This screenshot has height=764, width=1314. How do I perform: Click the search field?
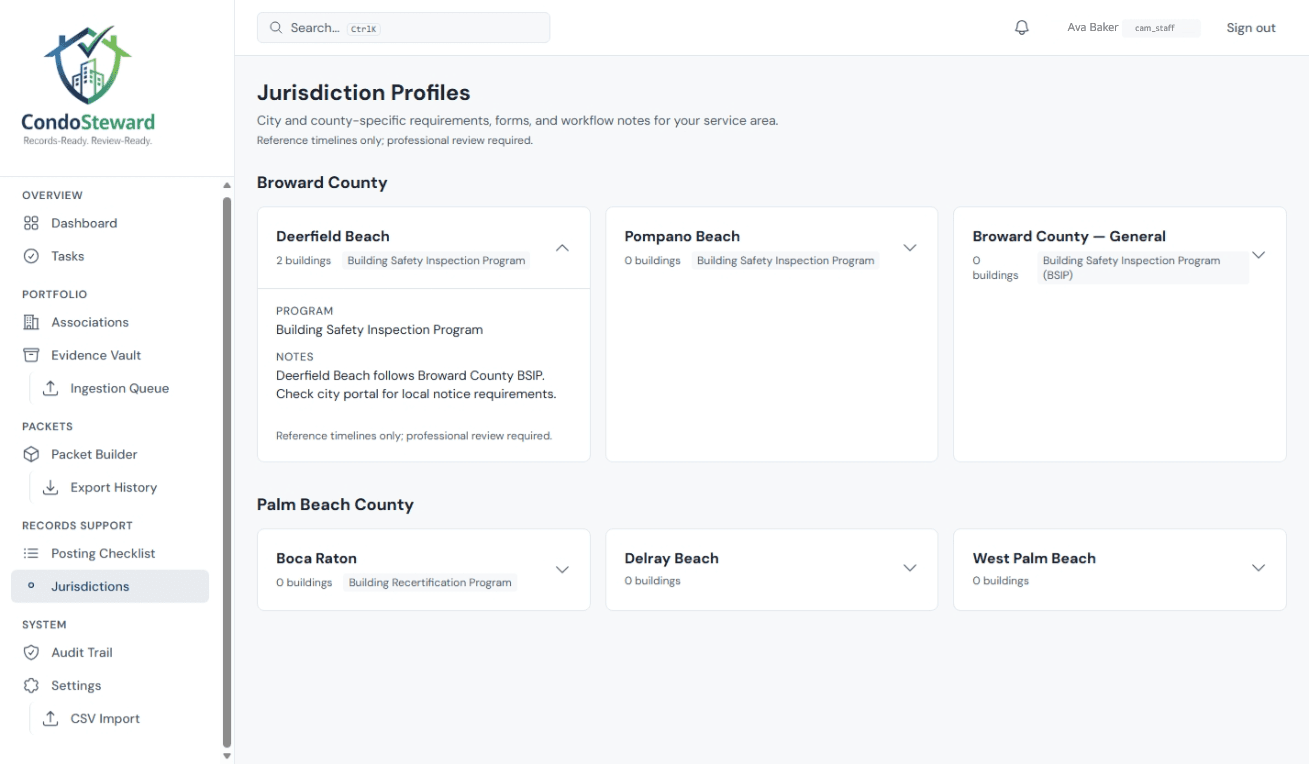pos(403,27)
